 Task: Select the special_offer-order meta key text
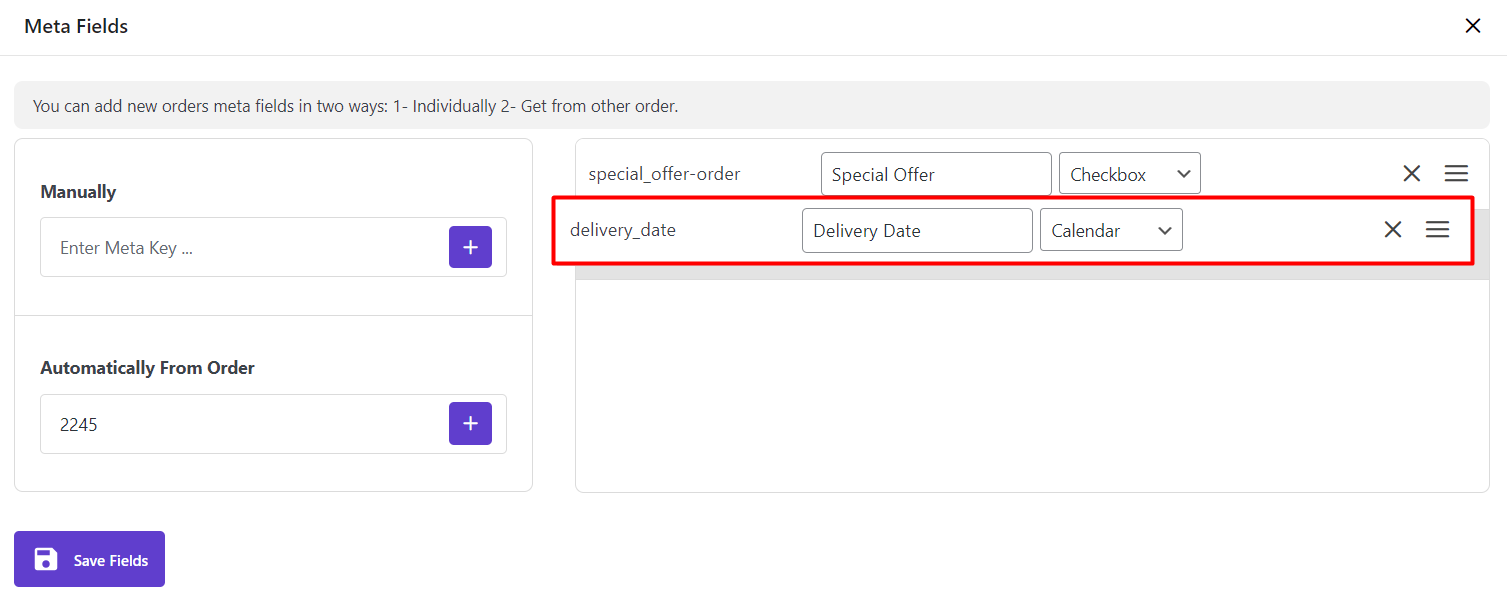(664, 174)
